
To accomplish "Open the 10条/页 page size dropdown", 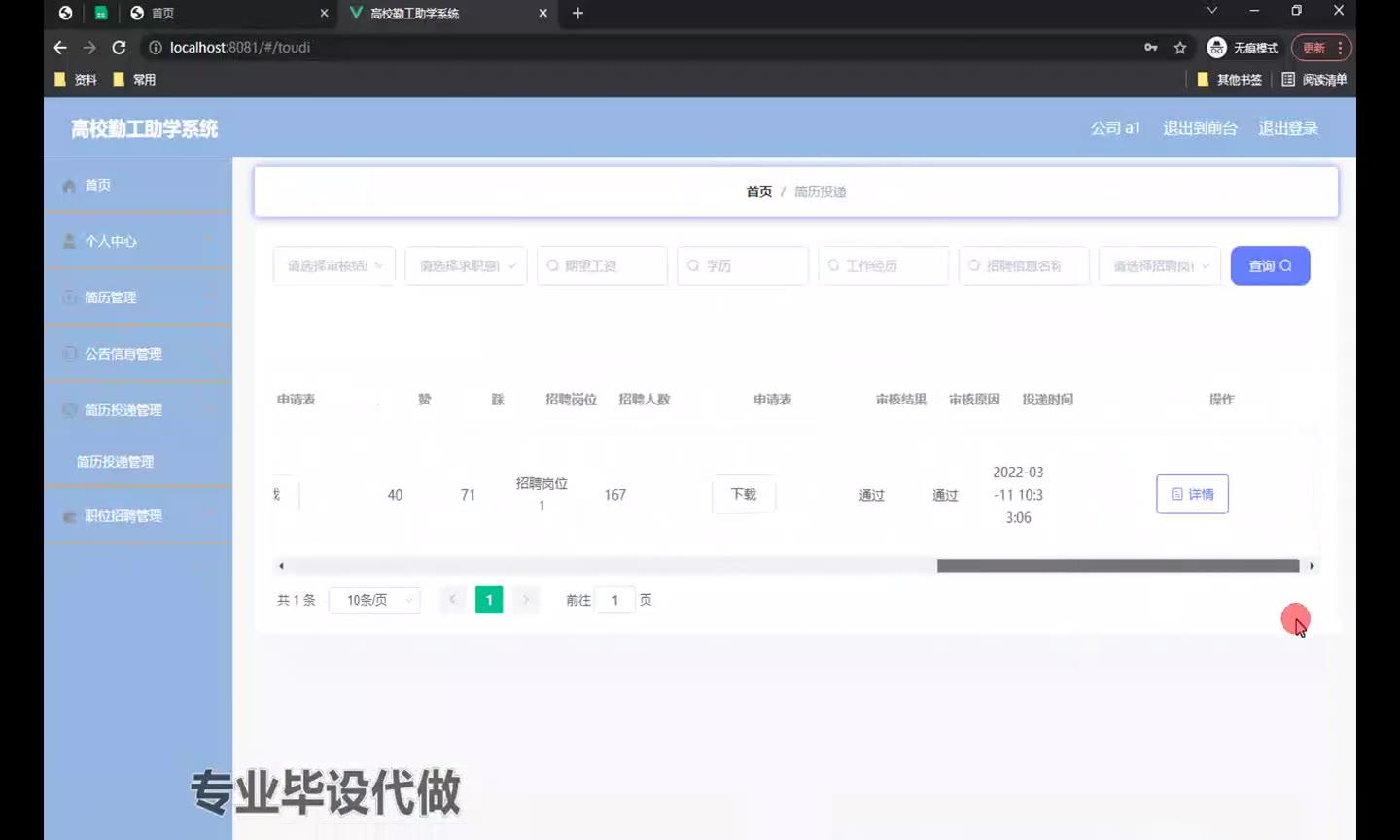I will [374, 600].
